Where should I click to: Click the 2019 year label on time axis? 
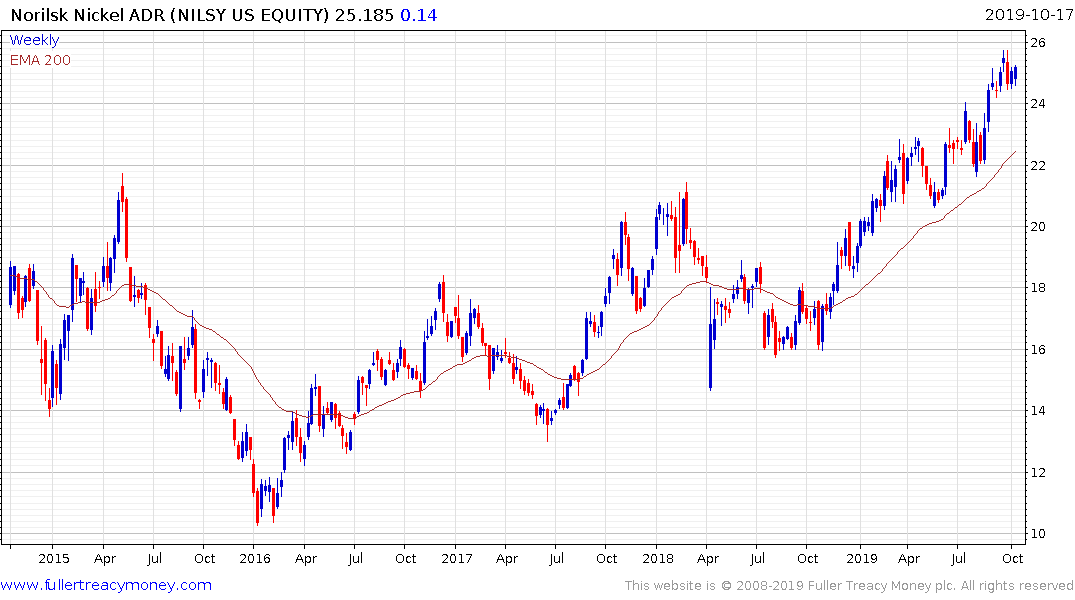pyautogui.click(x=862, y=558)
